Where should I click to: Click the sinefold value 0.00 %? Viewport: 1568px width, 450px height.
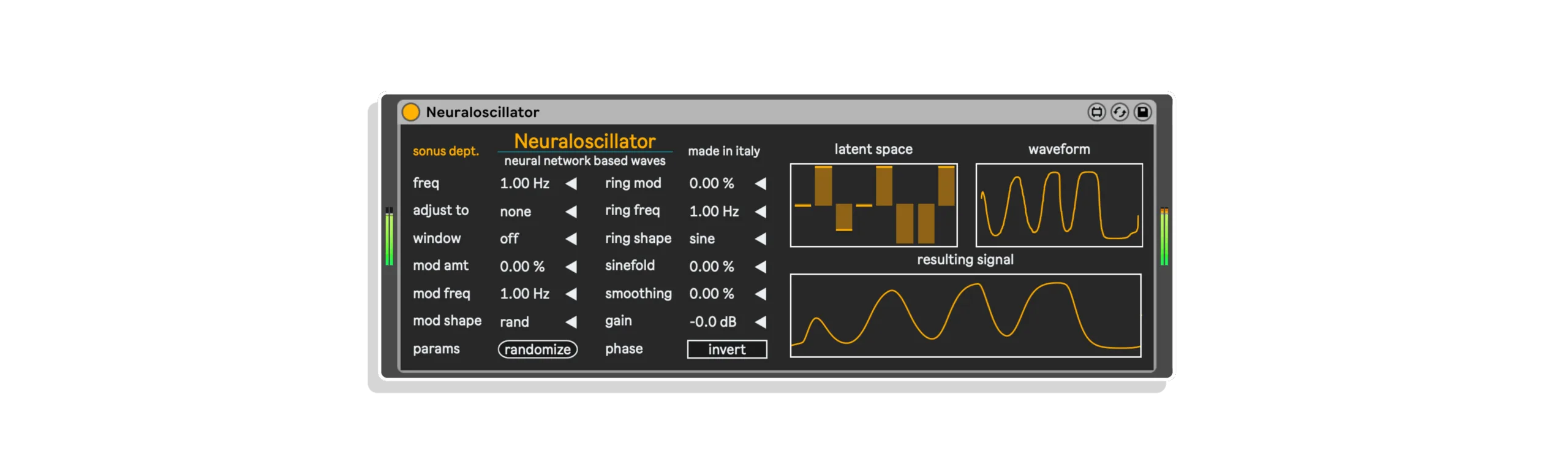point(711,267)
